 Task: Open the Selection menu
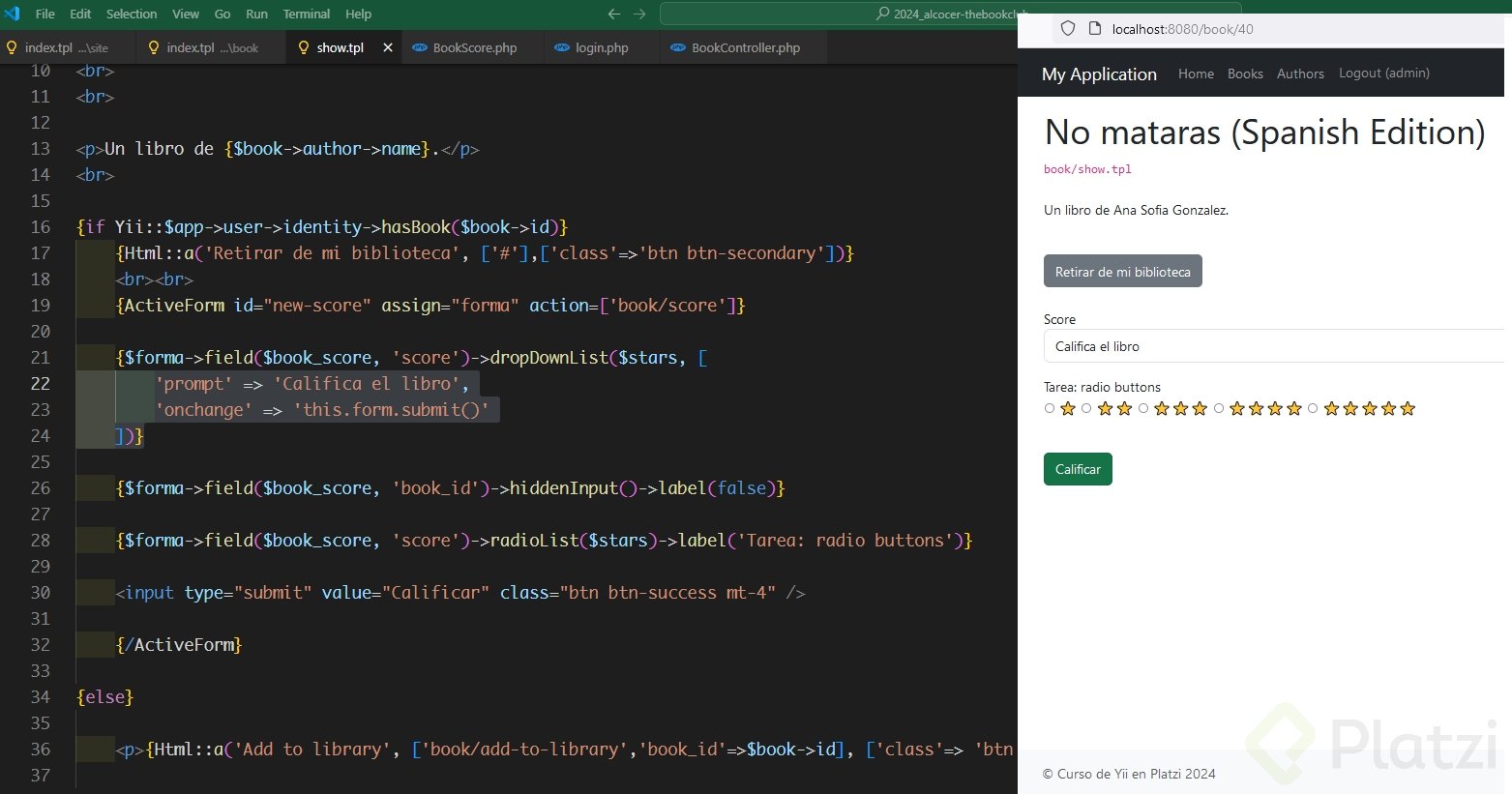pos(132,14)
